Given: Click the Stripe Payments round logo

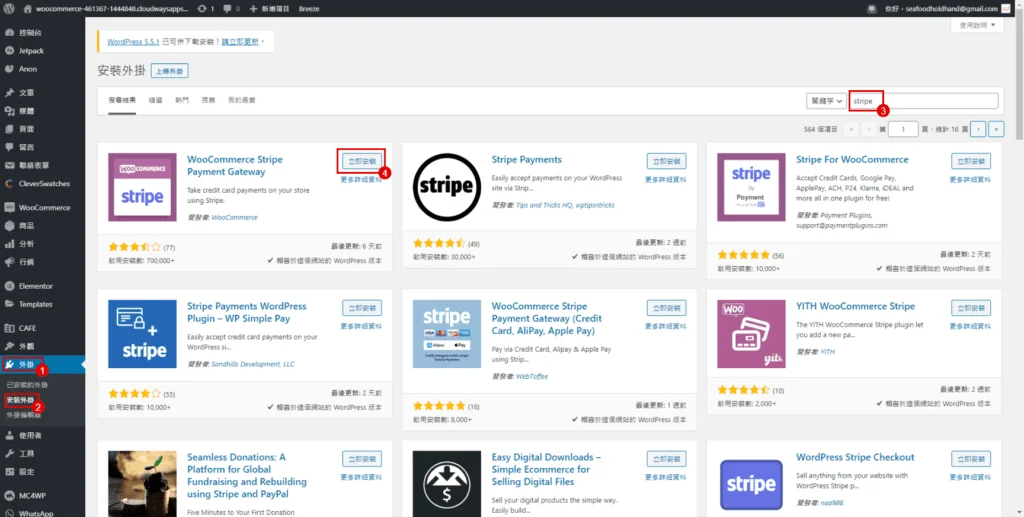Looking at the screenshot, I should point(447,187).
